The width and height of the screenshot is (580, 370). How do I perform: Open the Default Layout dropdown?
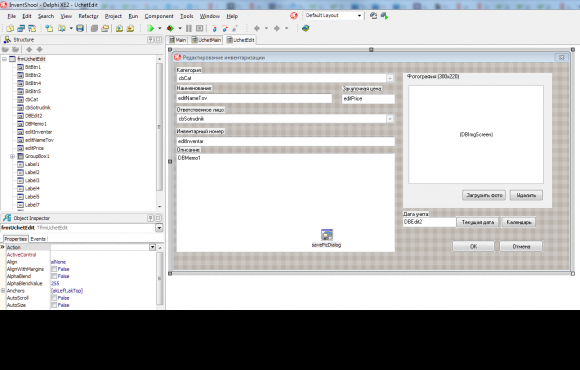point(359,16)
